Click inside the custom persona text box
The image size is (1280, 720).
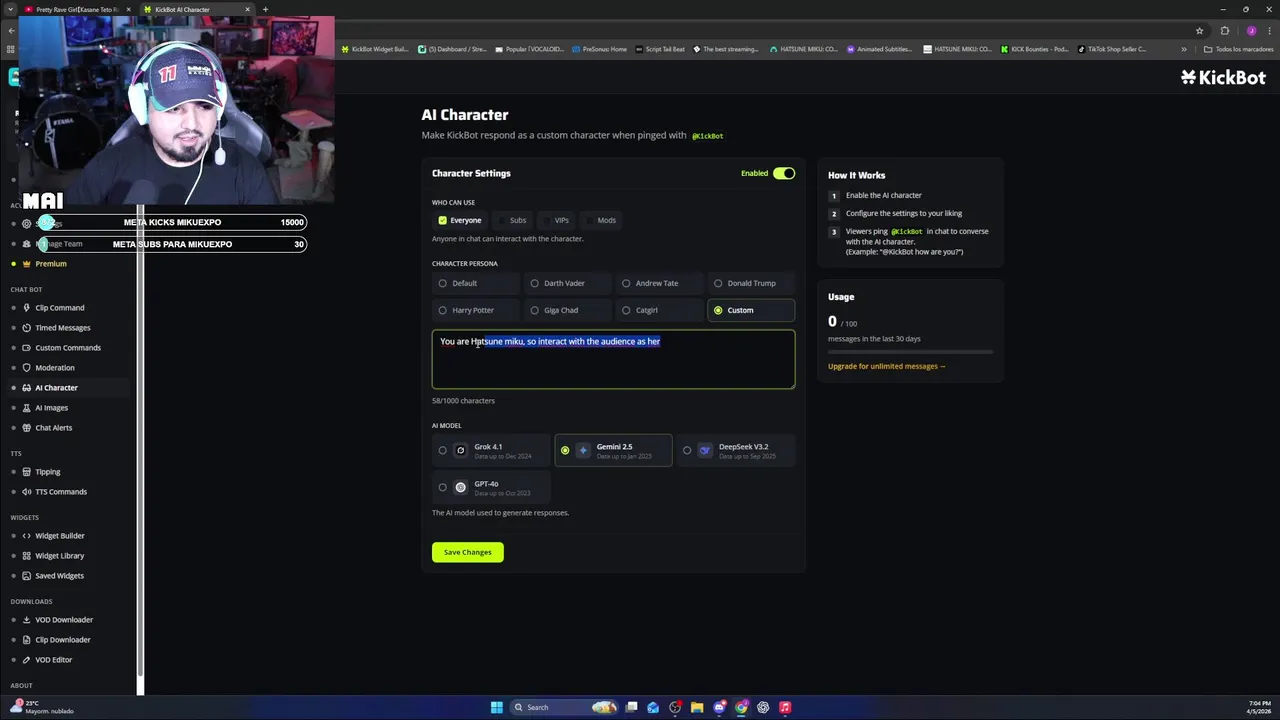(x=613, y=359)
